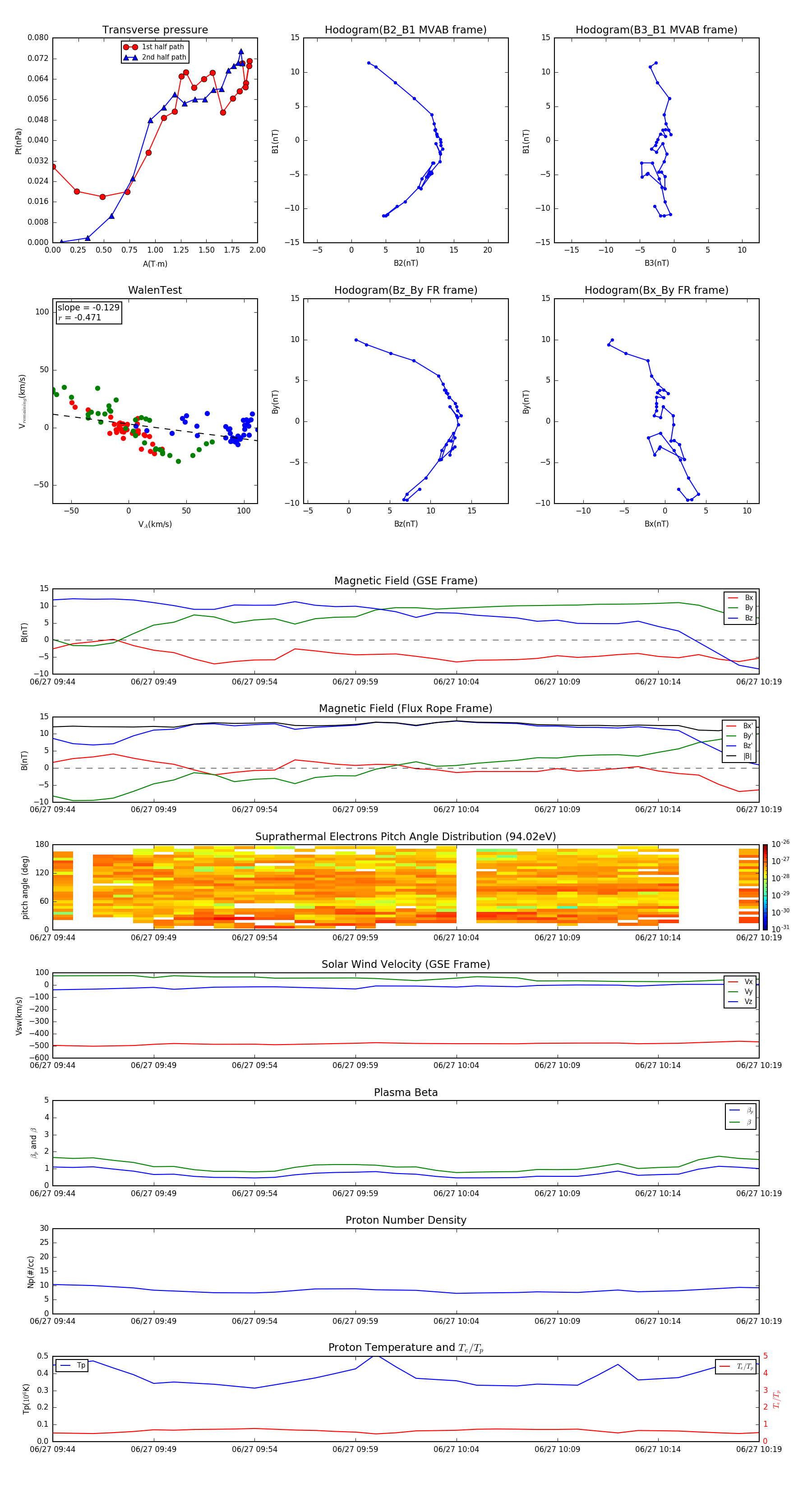This screenshot has width=812, height=1489.
Task: Click the 'Np(#/cc)' y-axis label
Action: point(31,1272)
